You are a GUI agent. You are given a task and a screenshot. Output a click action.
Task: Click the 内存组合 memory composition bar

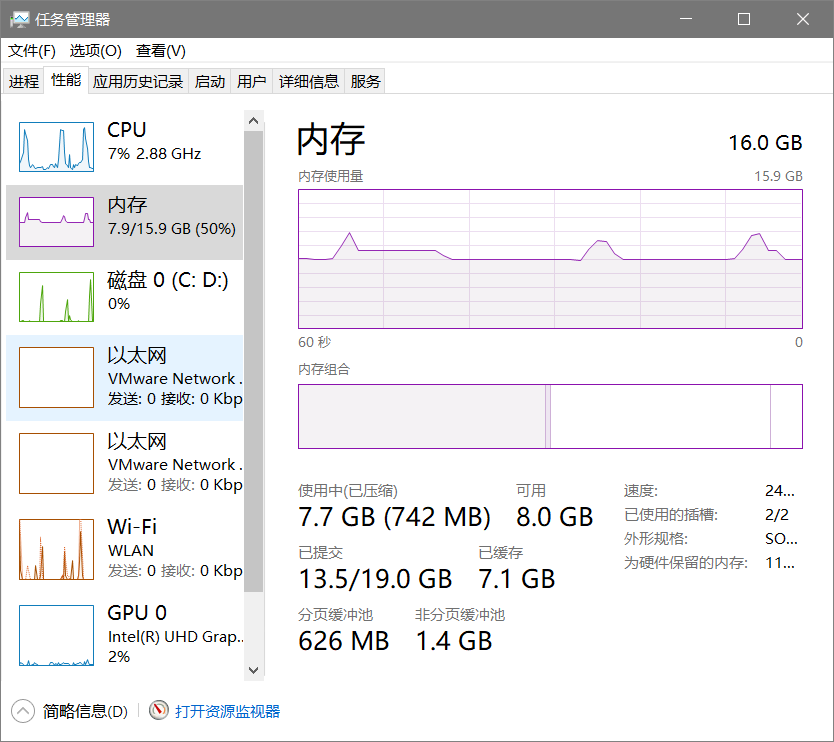[550, 416]
